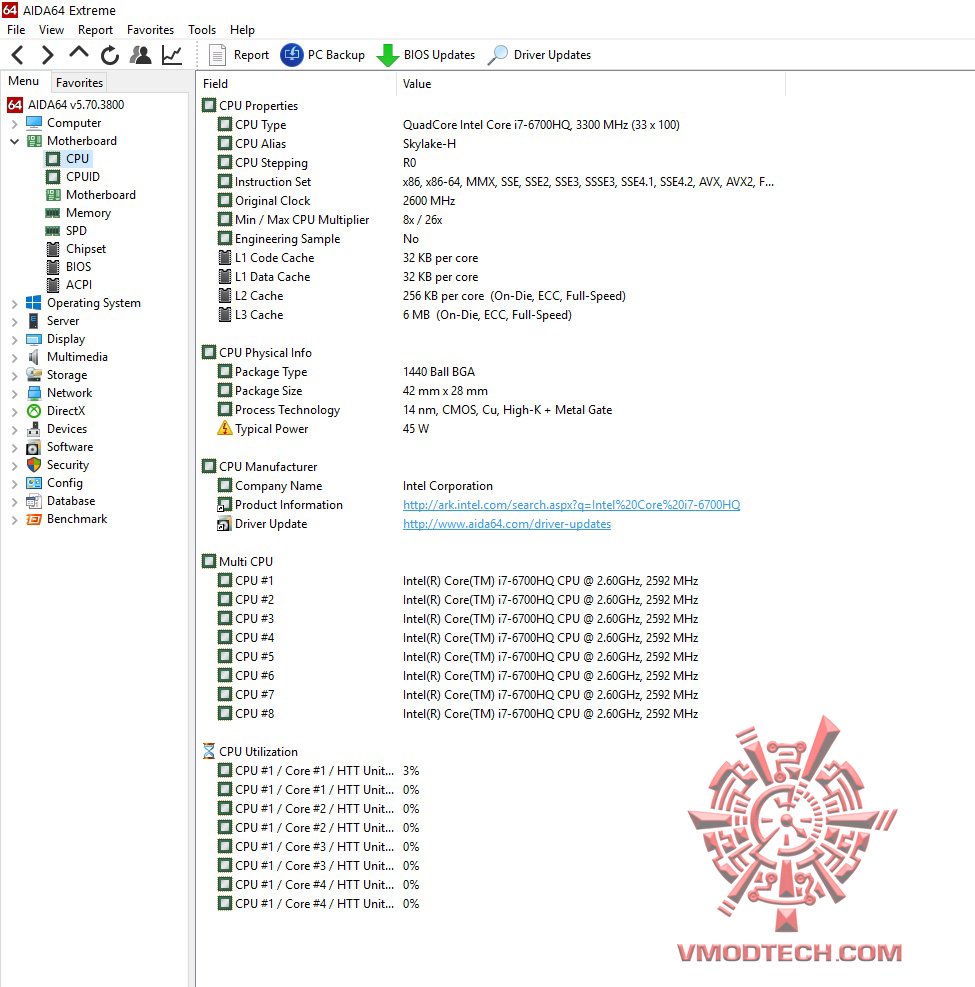The height and width of the screenshot is (987, 975).
Task: Open the aida64.com driver-updates link
Action: tap(507, 524)
